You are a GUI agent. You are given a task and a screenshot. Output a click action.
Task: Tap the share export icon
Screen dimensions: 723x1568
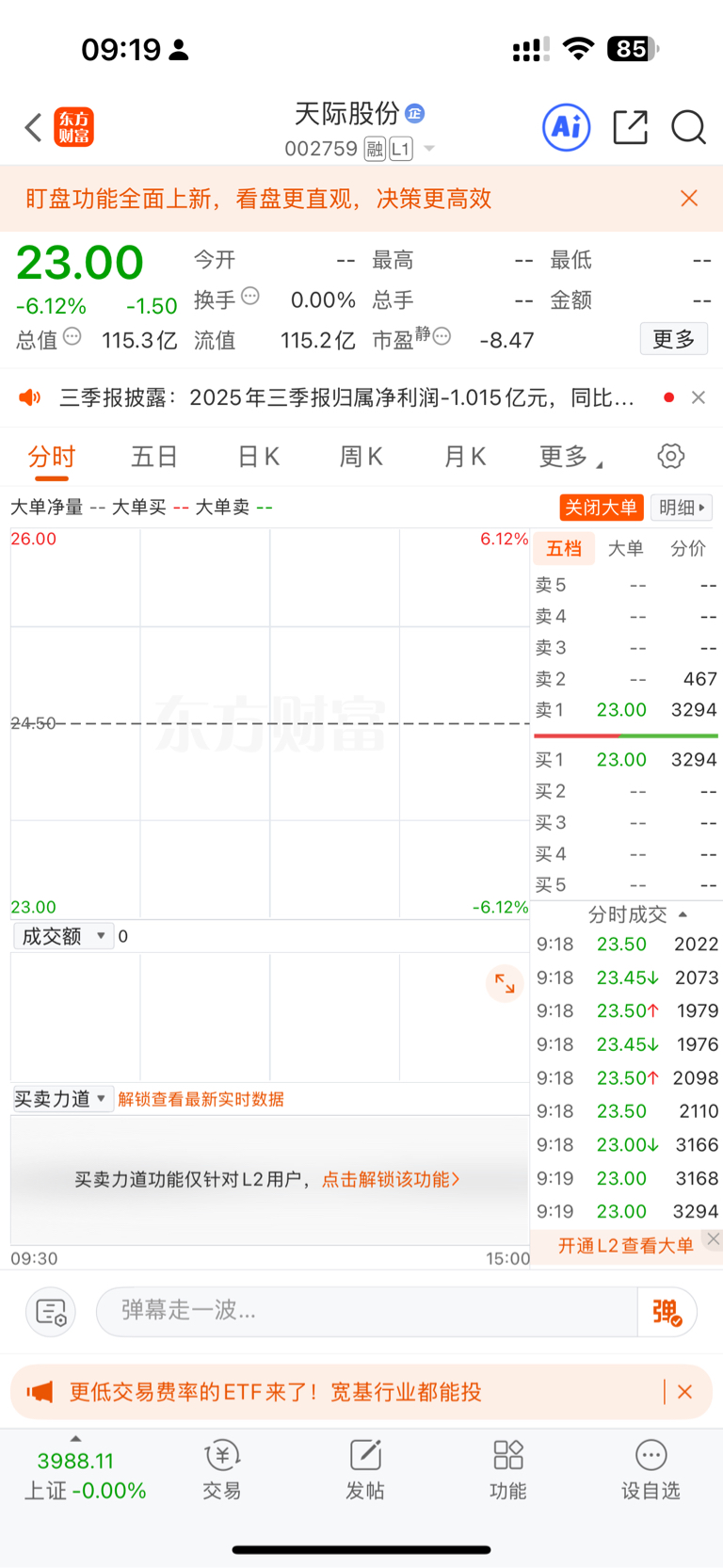630,127
